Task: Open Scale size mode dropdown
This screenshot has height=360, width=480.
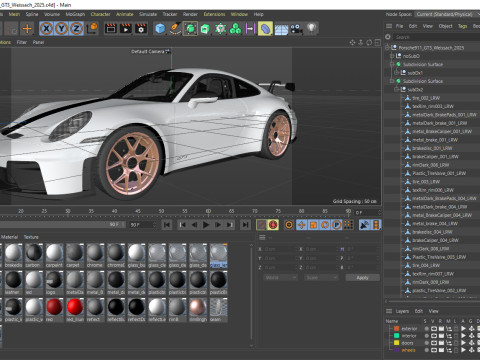Action: tap(321, 277)
